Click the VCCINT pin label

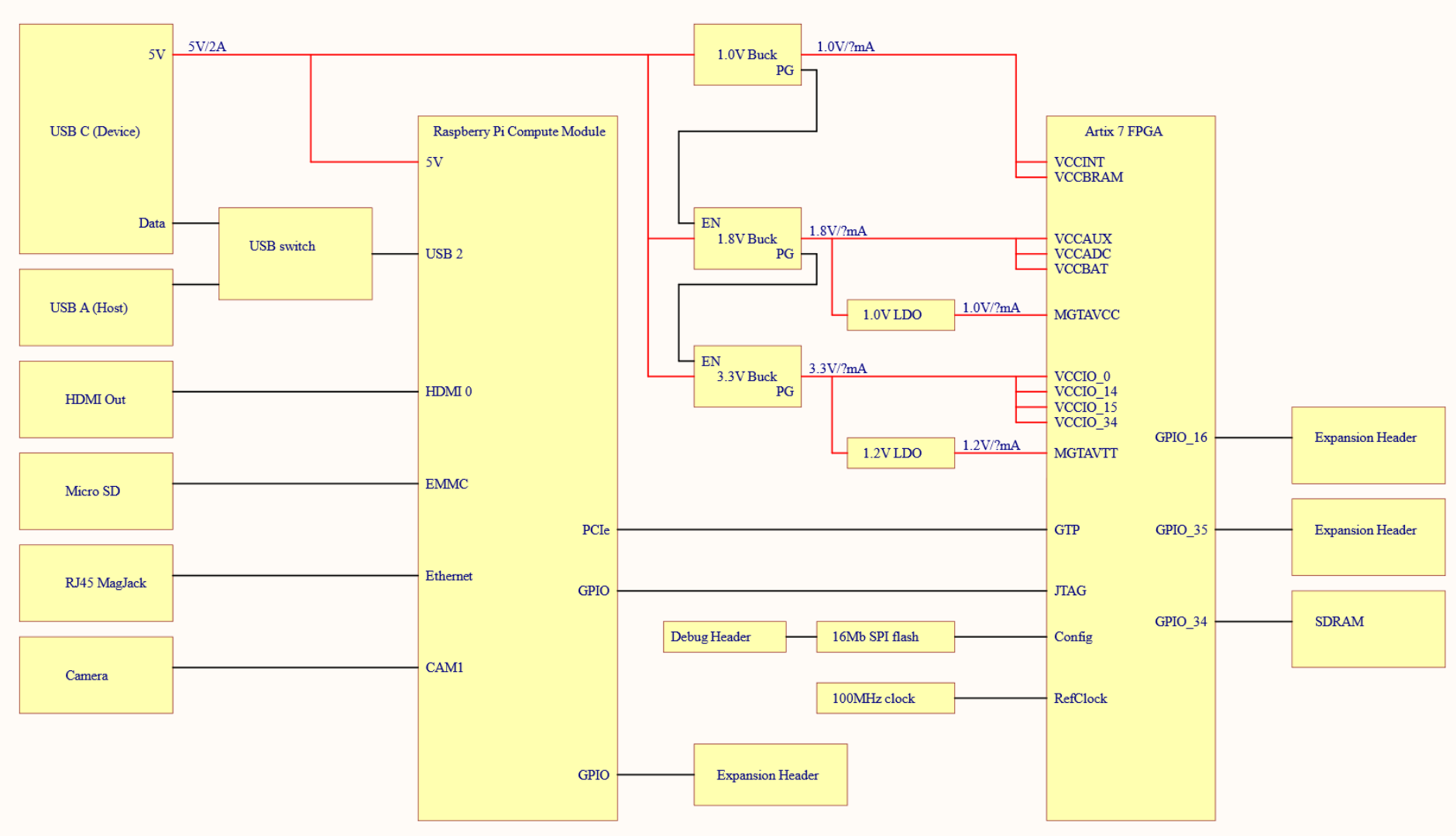tap(1079, 162)
